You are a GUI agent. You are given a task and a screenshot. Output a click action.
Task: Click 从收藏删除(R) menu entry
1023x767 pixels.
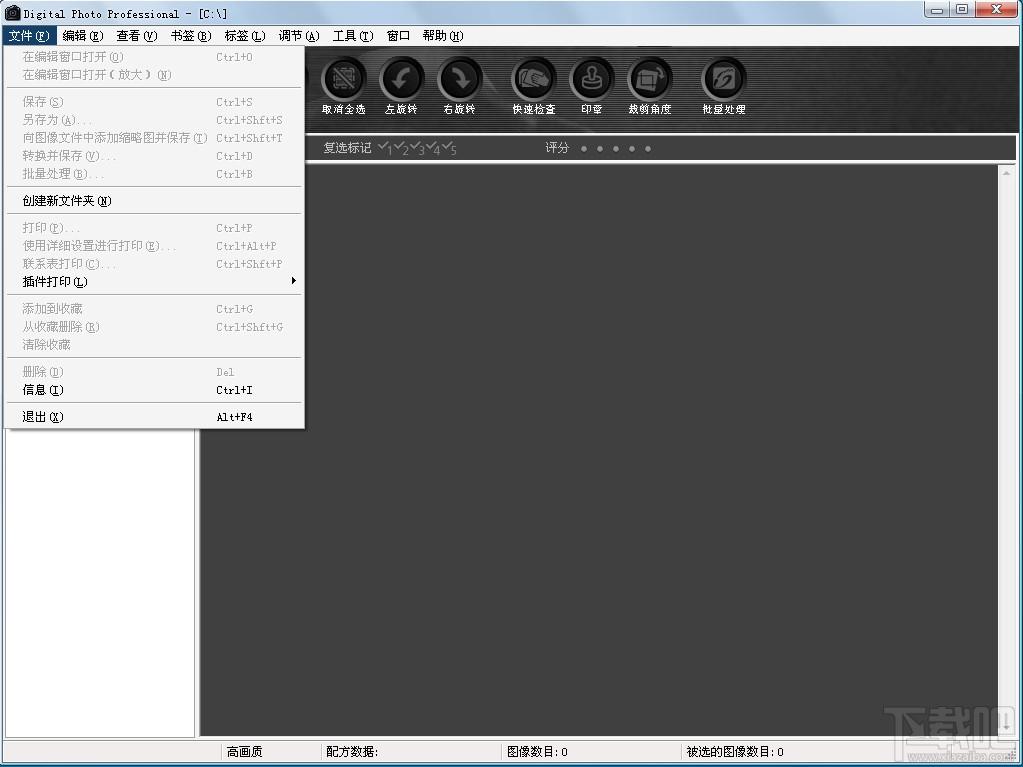154,327
